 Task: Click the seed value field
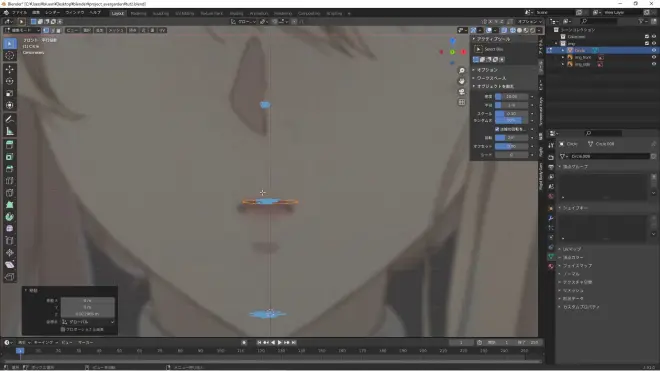[511, 155]
